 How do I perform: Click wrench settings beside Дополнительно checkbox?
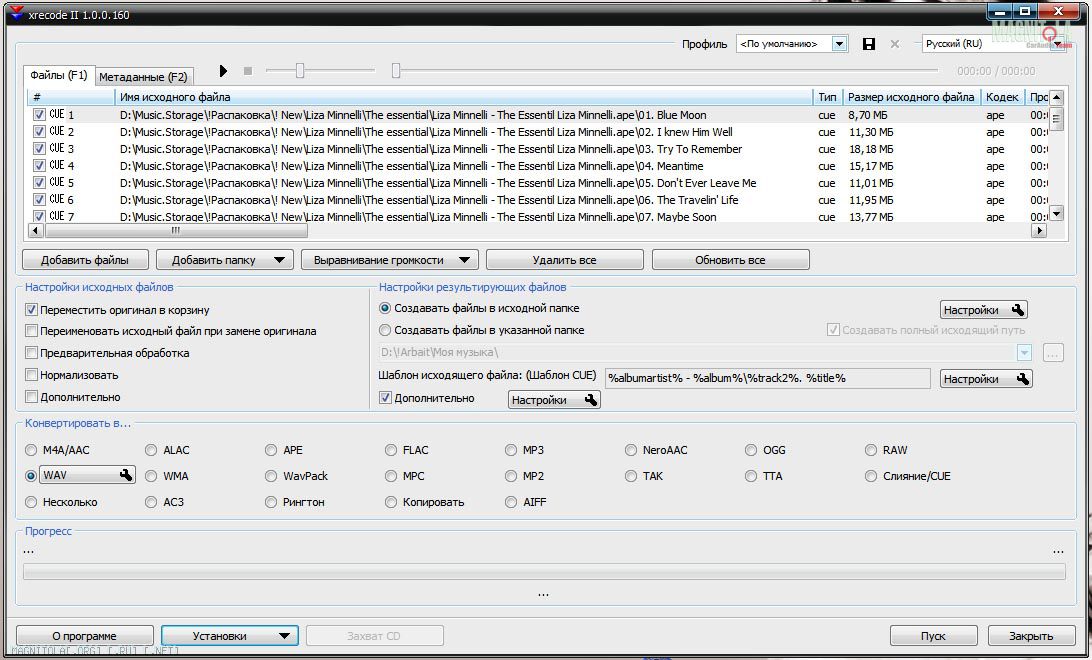tap(590, 400)
